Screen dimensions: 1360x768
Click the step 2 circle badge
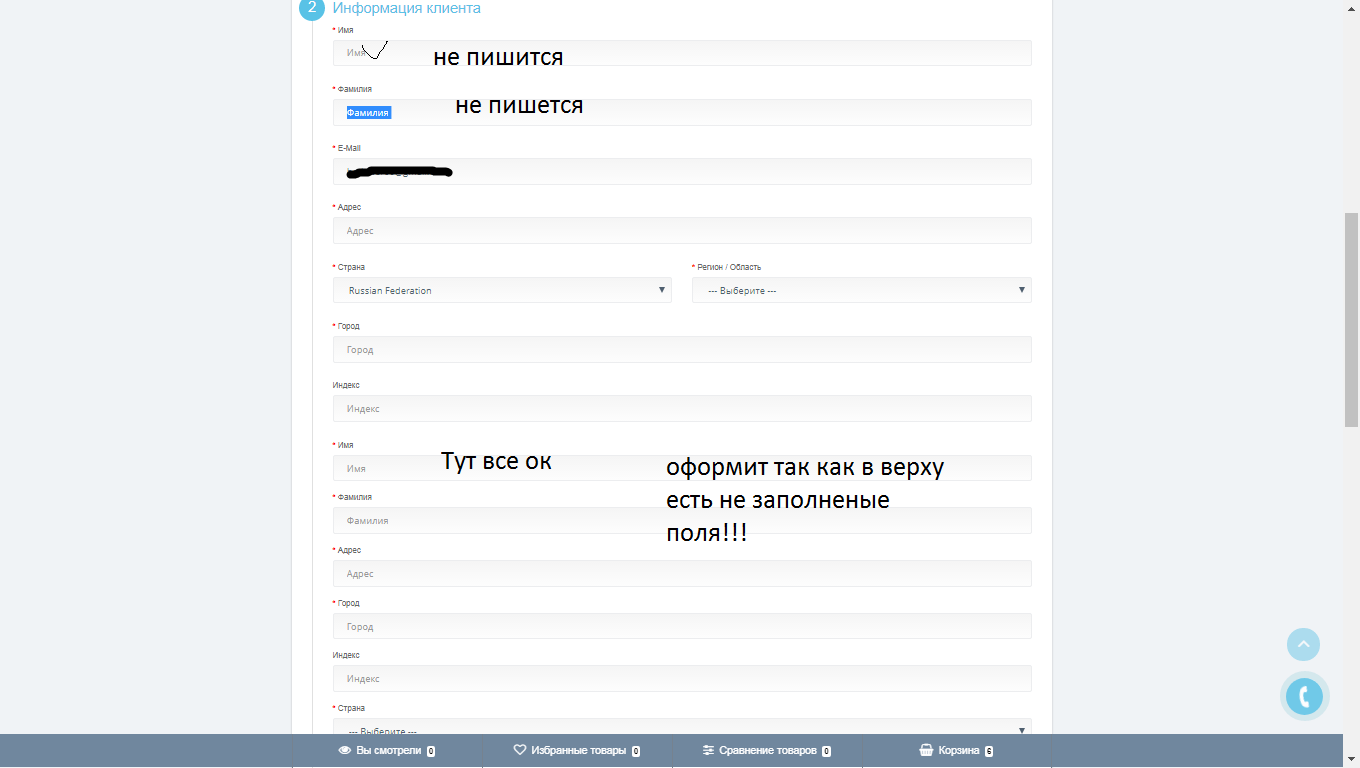312,8
